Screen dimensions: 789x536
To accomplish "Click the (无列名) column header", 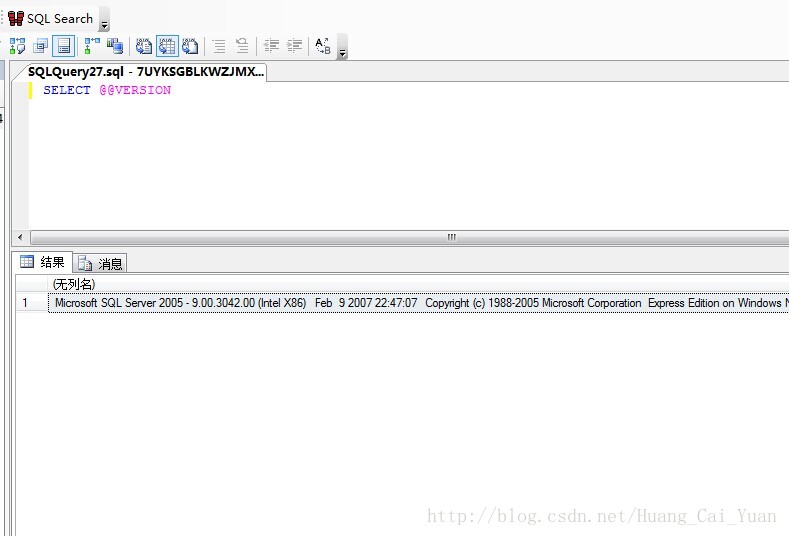I will pos(418,284).
